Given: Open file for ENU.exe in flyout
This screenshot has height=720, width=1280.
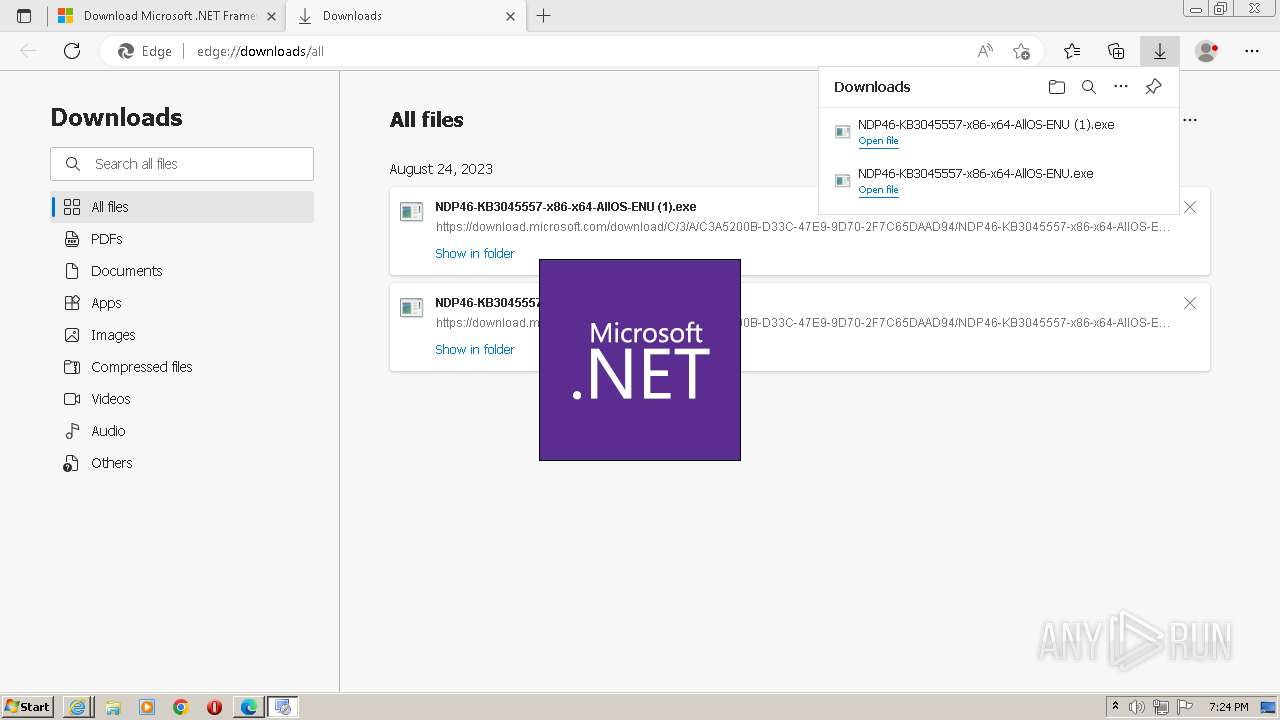Looking at the screenshot, I should click(x=878, y=190).
